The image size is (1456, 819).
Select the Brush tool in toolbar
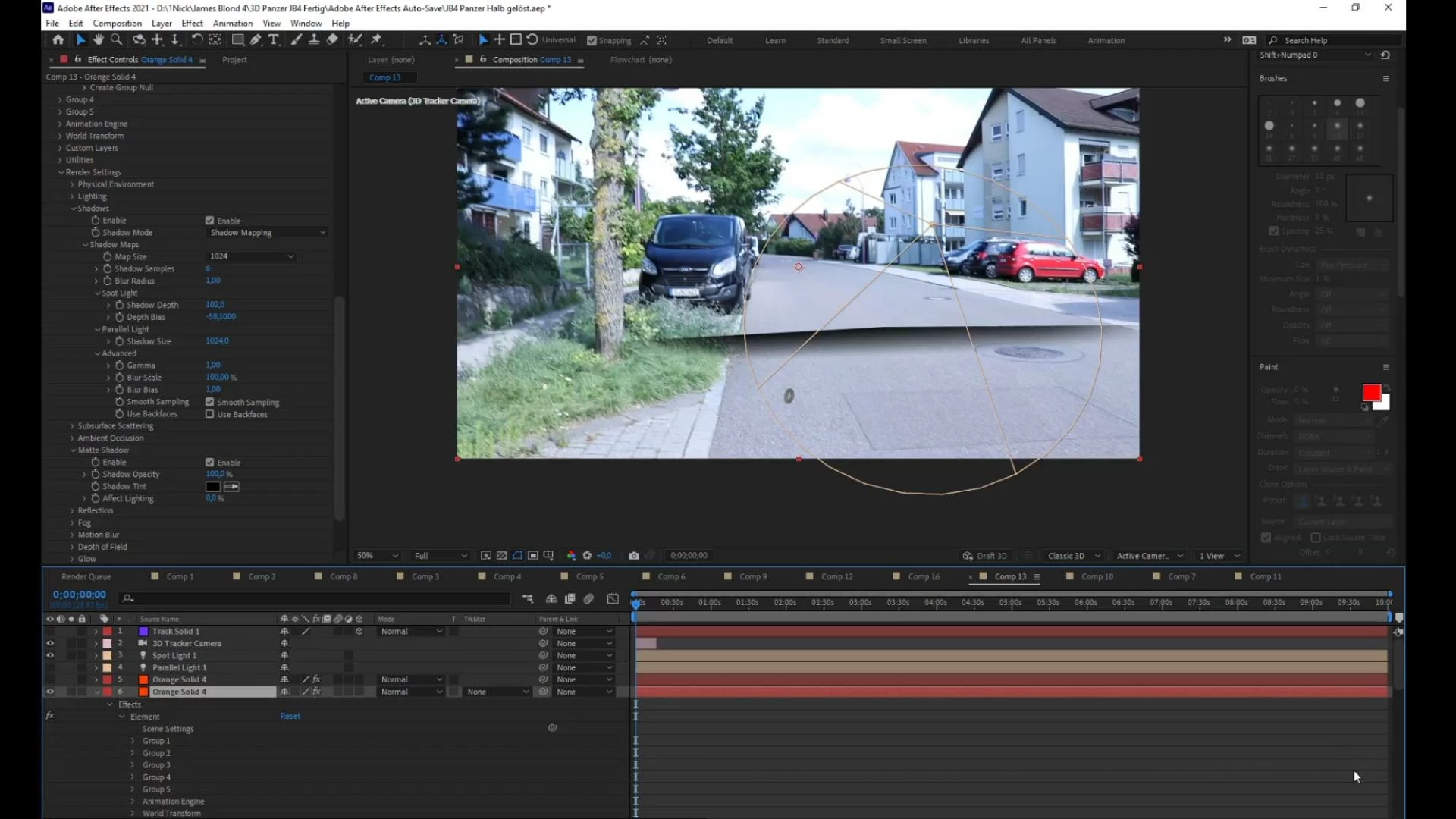pyautogui.click(x=297, y=40)
